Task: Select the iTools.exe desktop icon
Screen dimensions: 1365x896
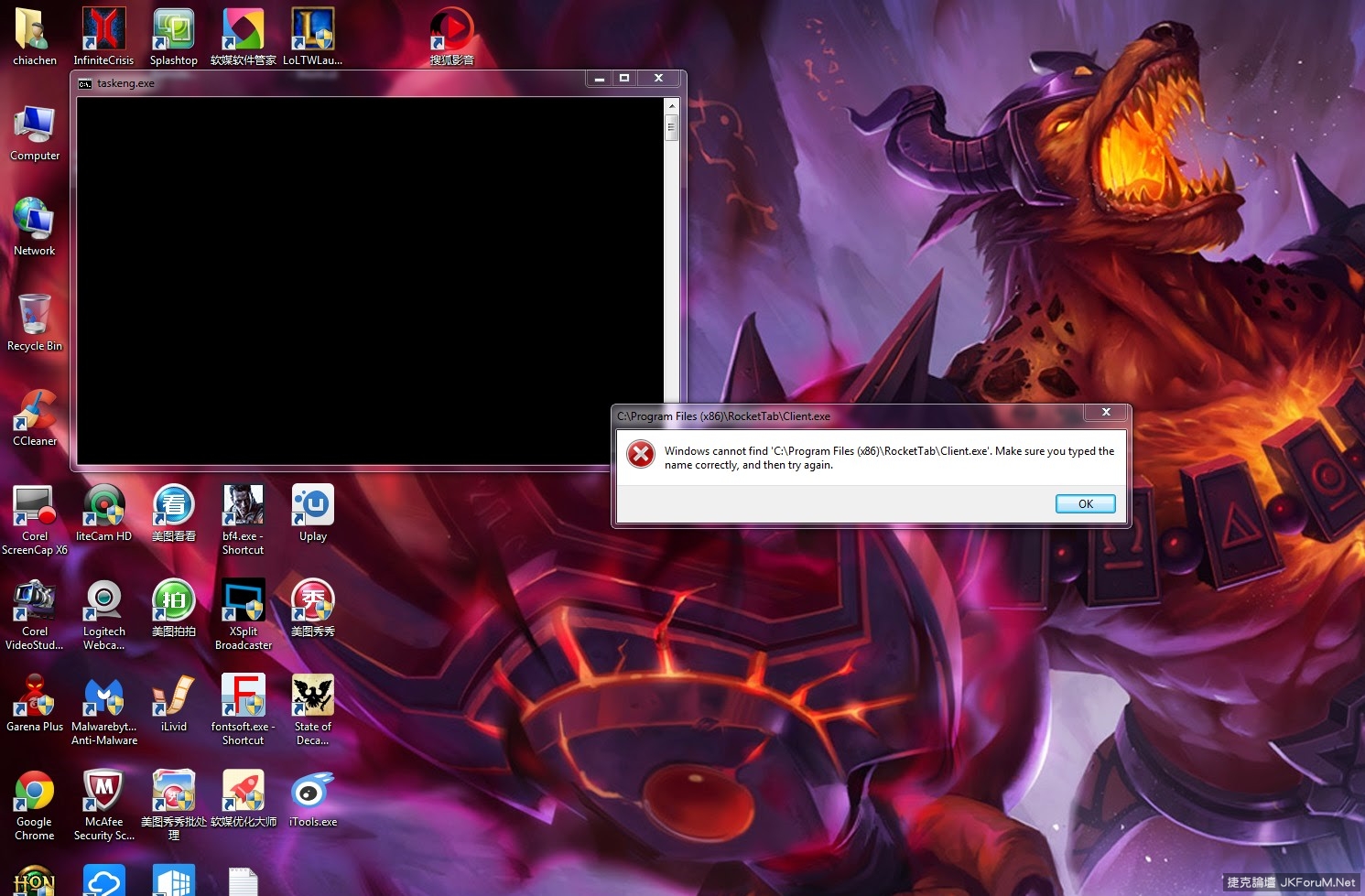Action: pos(313,792)
